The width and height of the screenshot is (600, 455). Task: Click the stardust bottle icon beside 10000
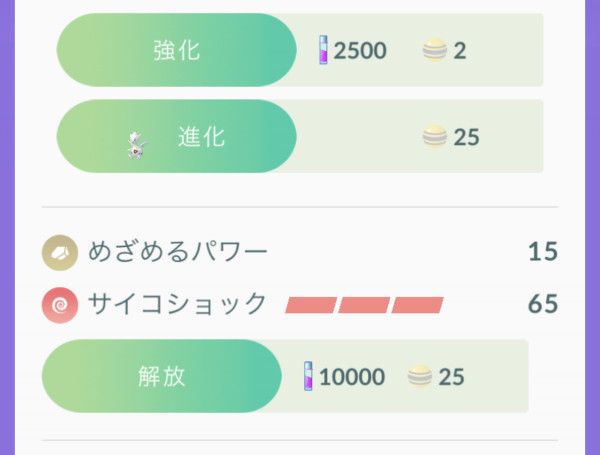(x=308, y=376)
